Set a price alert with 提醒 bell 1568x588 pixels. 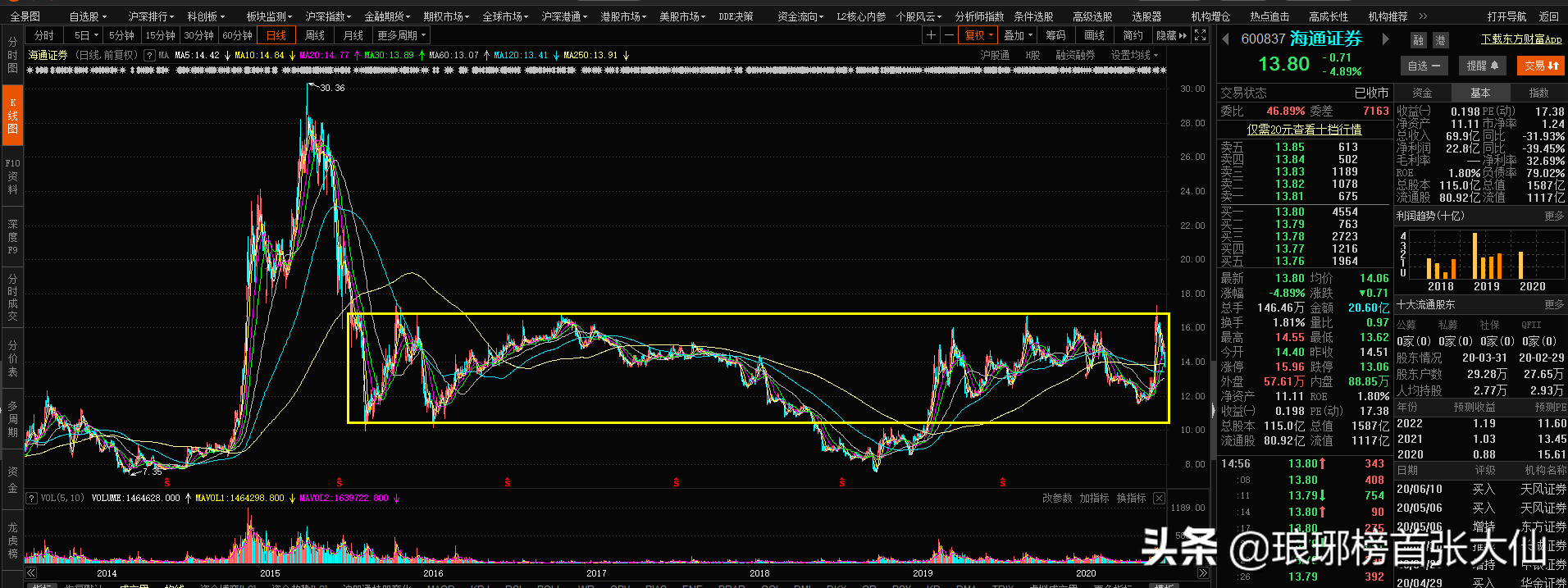click(x=1482, y=66)
